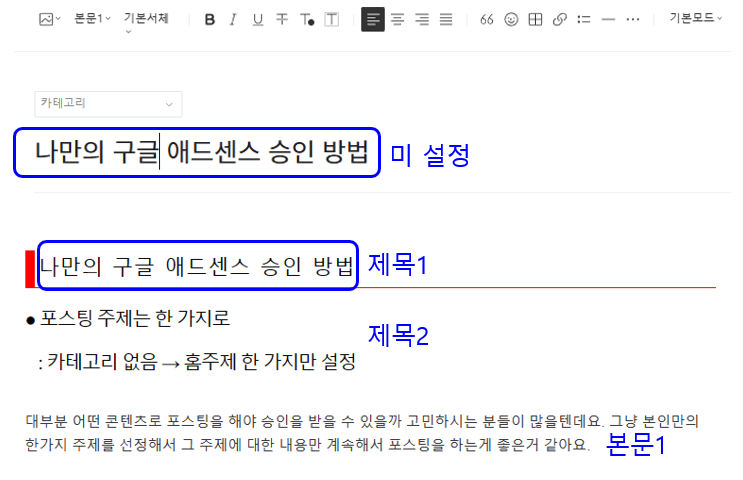Align text center
The height and width of the screenshot is (480, 743).
(x=398, y=19)
